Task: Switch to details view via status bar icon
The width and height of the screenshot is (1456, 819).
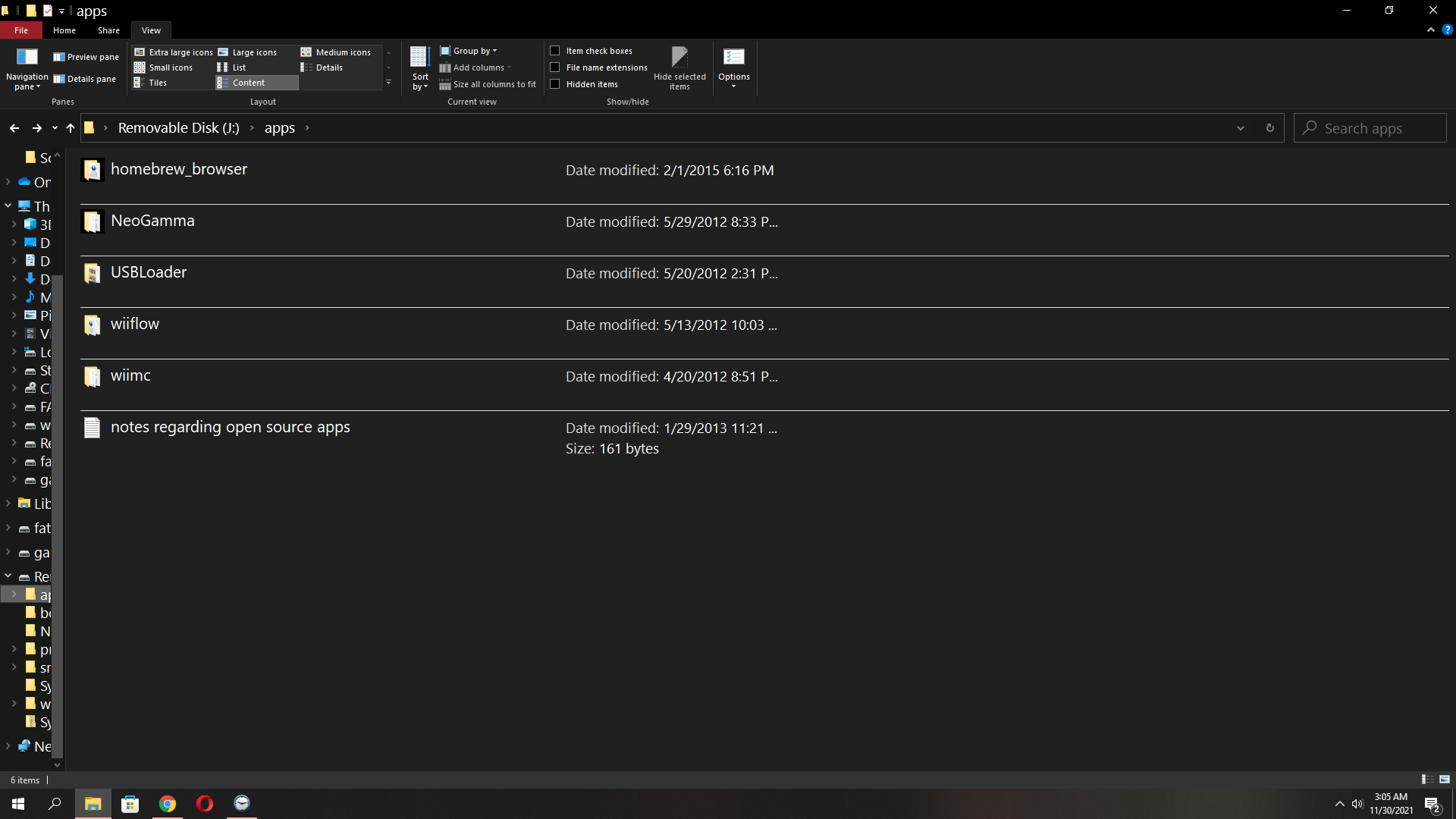Action: [1427, 780]
